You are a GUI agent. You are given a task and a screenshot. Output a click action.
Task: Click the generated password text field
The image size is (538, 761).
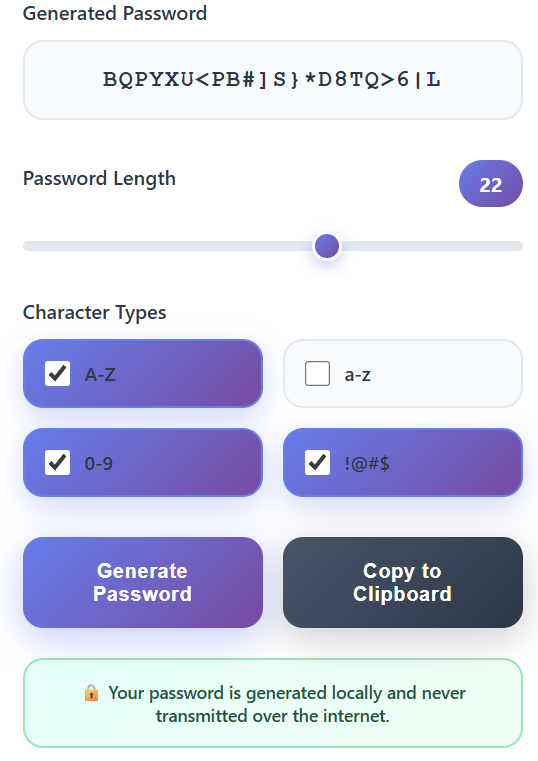(x=273, y=80)
